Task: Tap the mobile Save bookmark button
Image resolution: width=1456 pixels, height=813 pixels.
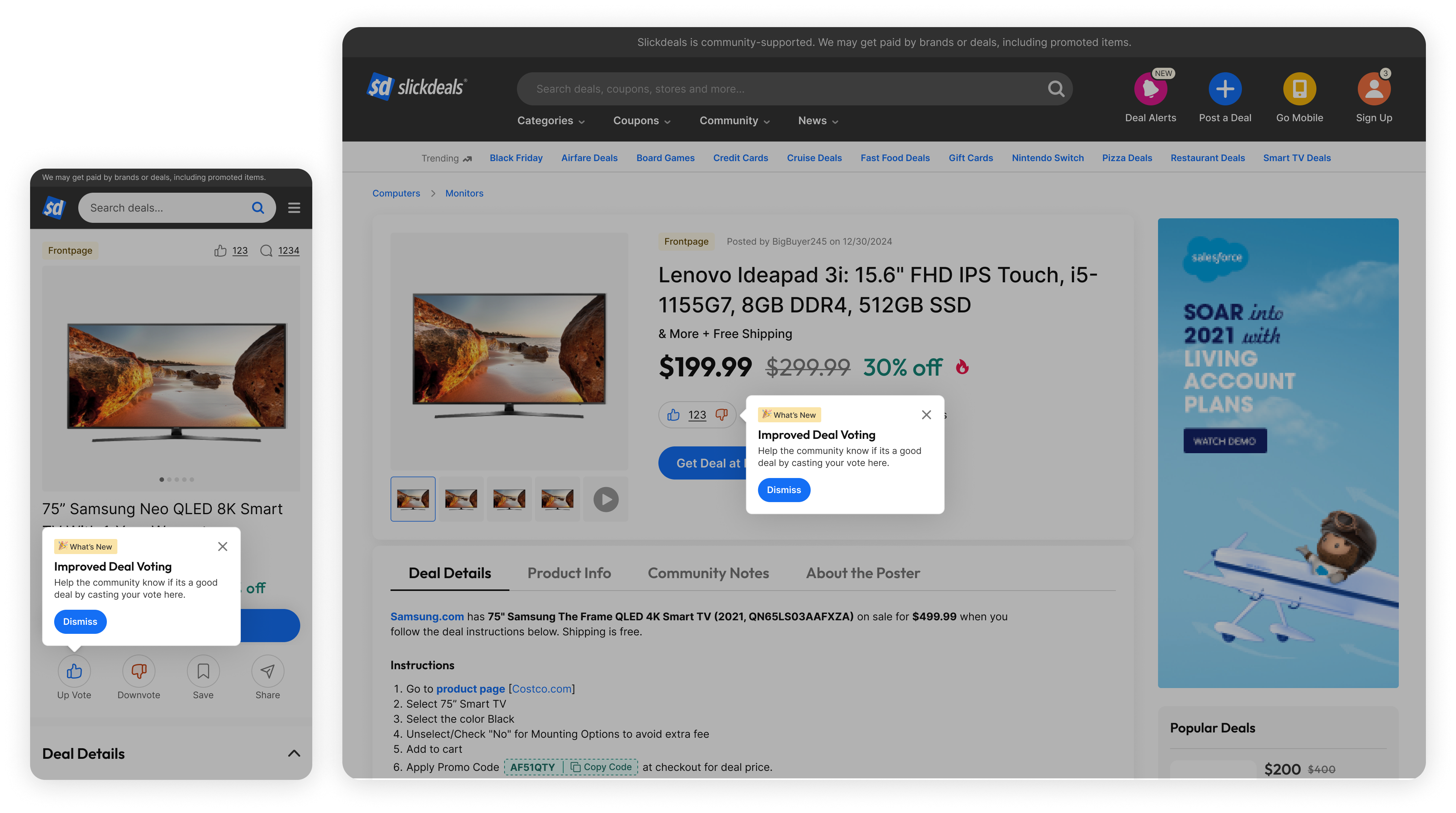Action: (203, 671)
